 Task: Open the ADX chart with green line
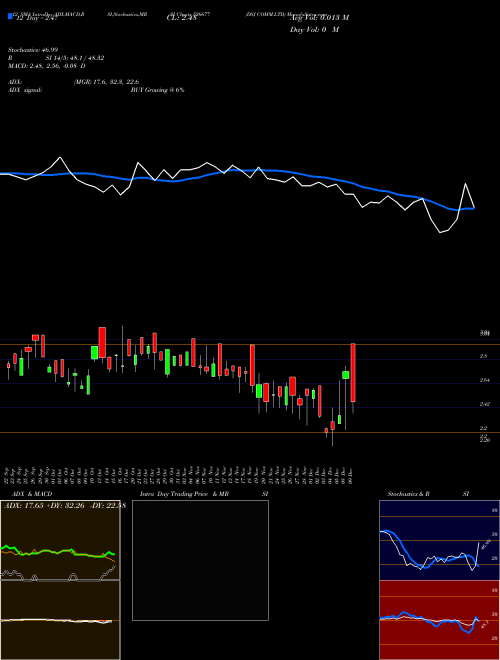coord(60,540)
